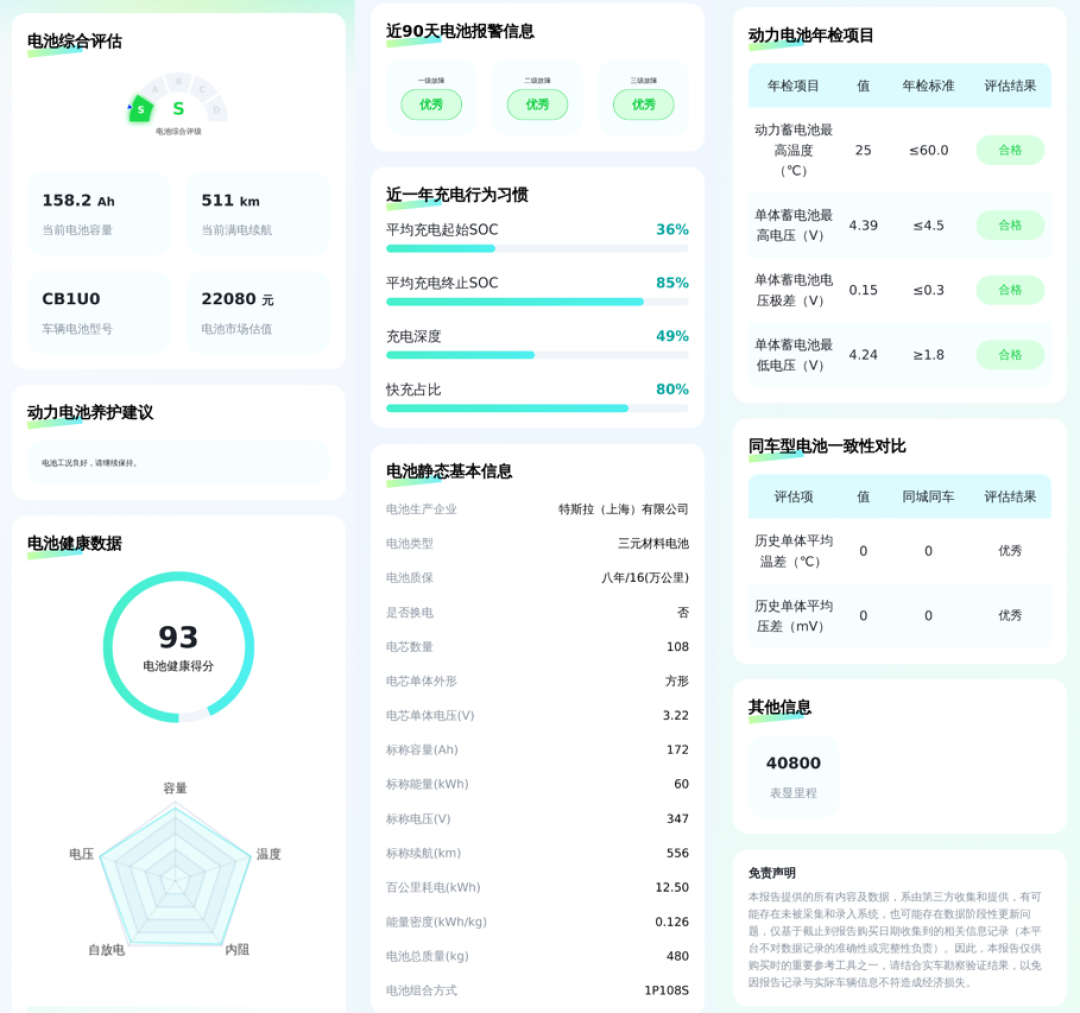Image resolution: width=1080 pixels, height=1013 pixels.
Task: Click the 电池工况良好 maintenance advice text
Action: (90, 463)
